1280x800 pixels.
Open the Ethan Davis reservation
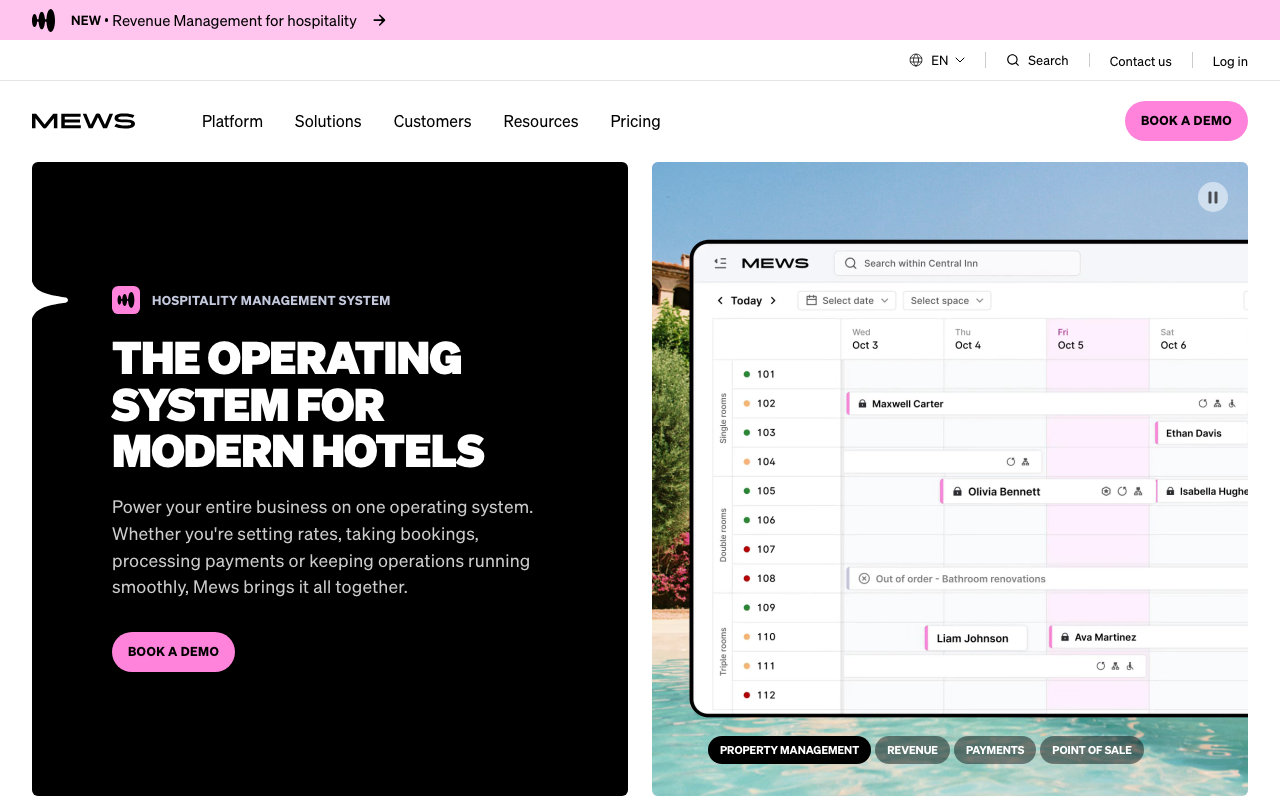point(1201,433)
